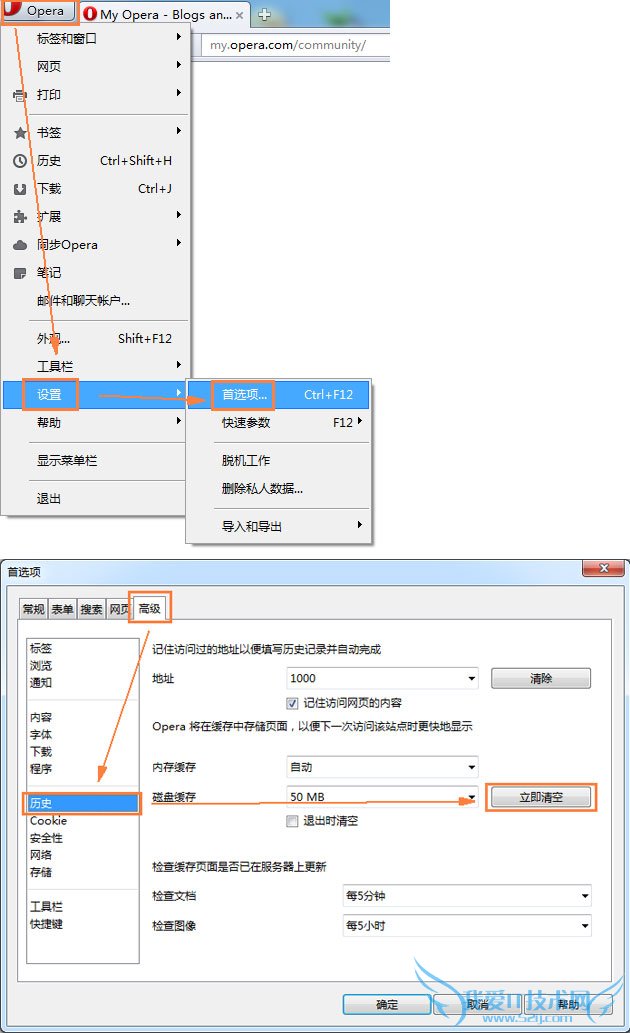Click the 清除 button
The width and height of the screenshot is (630, 1033).
(541, 678)
